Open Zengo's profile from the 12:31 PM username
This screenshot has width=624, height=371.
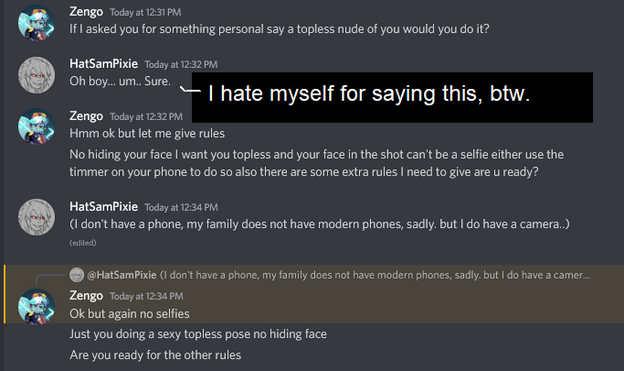(x=86, y=12)
